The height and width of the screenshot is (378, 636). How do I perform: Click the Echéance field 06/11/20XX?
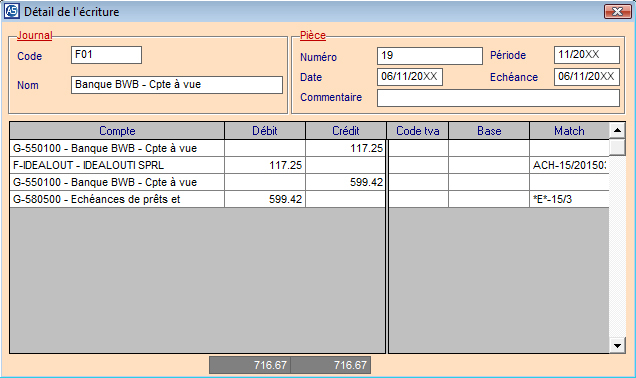587,77
